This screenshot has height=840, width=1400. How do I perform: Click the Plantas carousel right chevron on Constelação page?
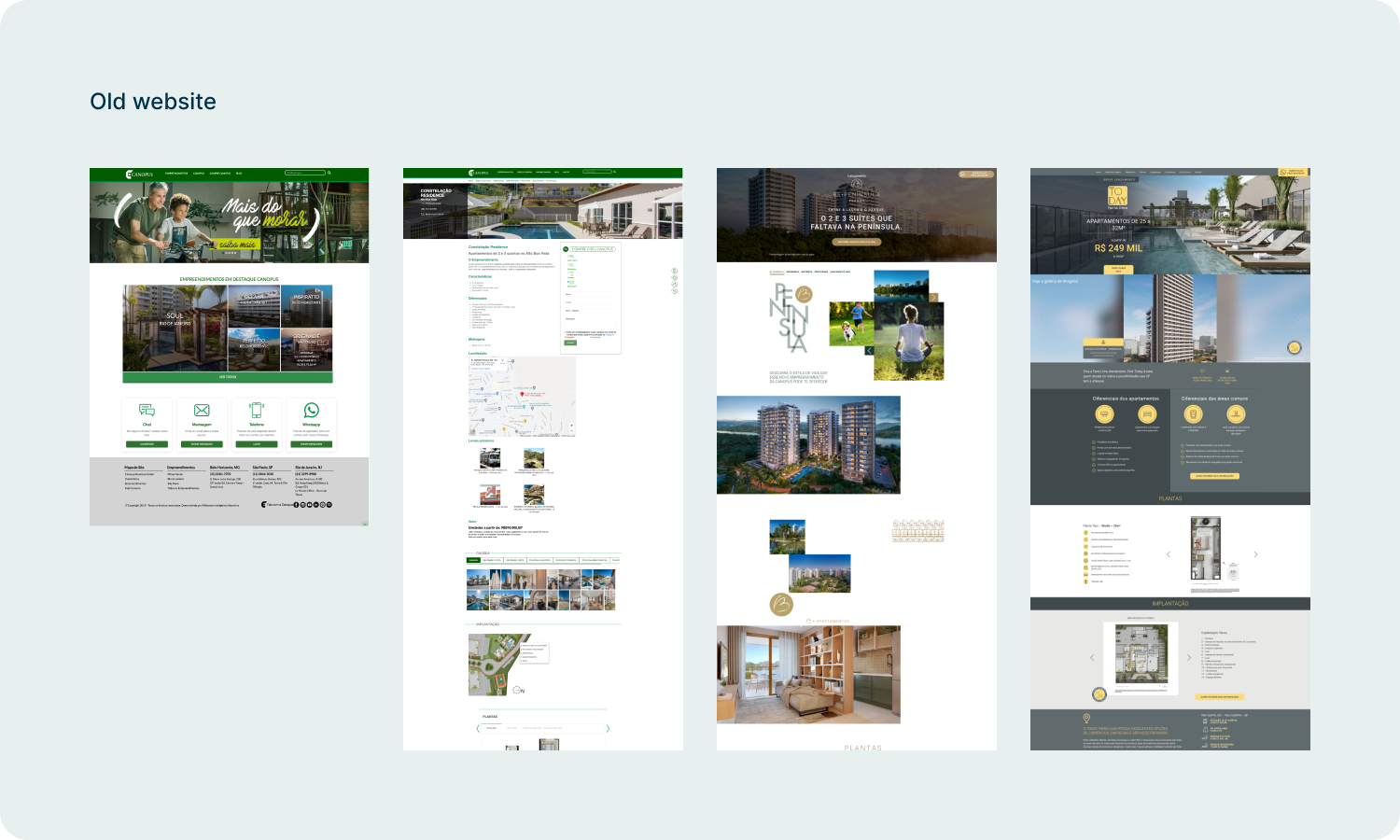(608, 728)
